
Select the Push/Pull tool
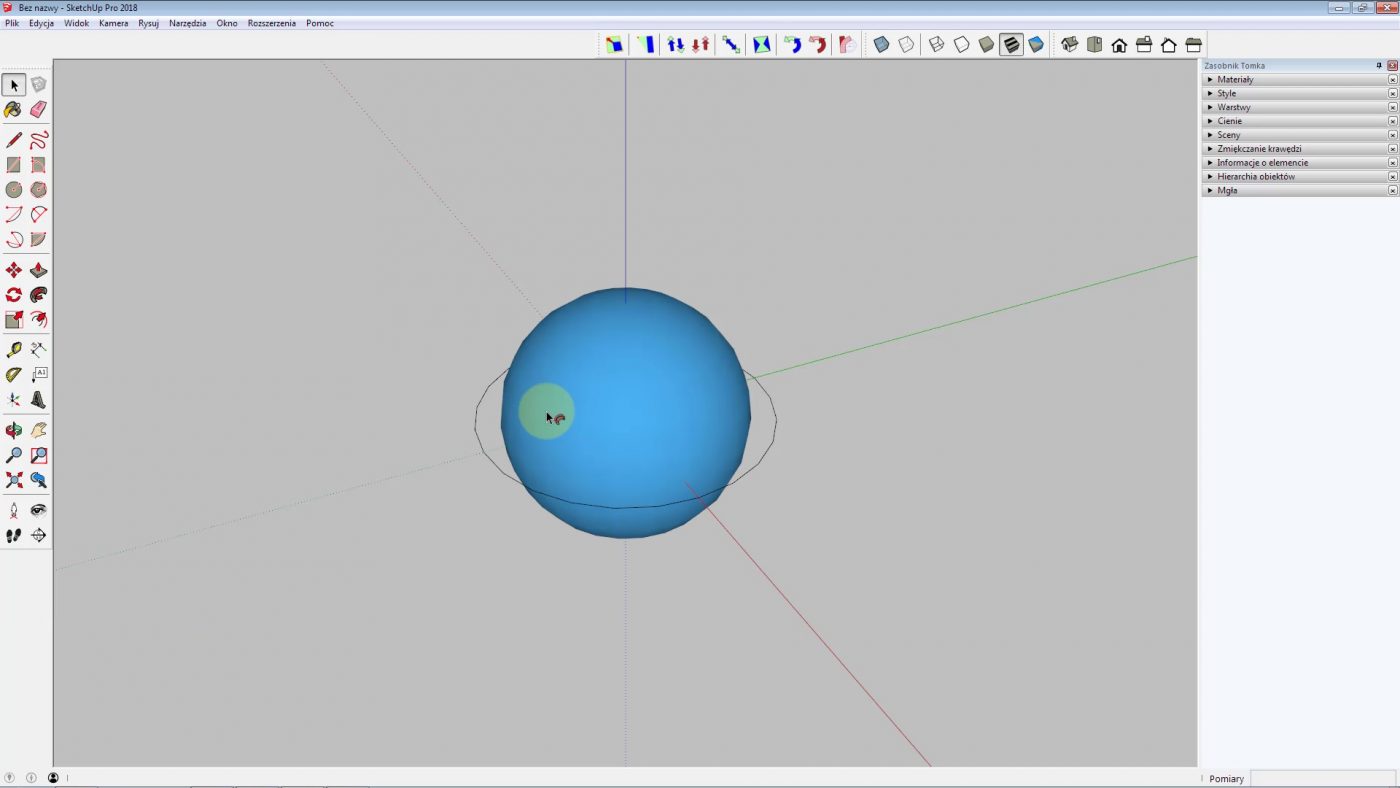(38, 269)
